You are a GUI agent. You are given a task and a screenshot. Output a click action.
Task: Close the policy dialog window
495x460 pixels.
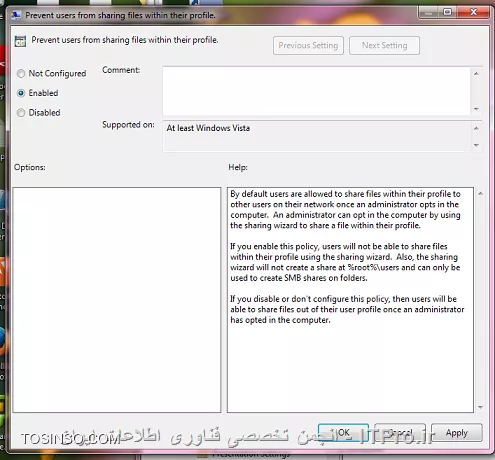coord(473,12)
